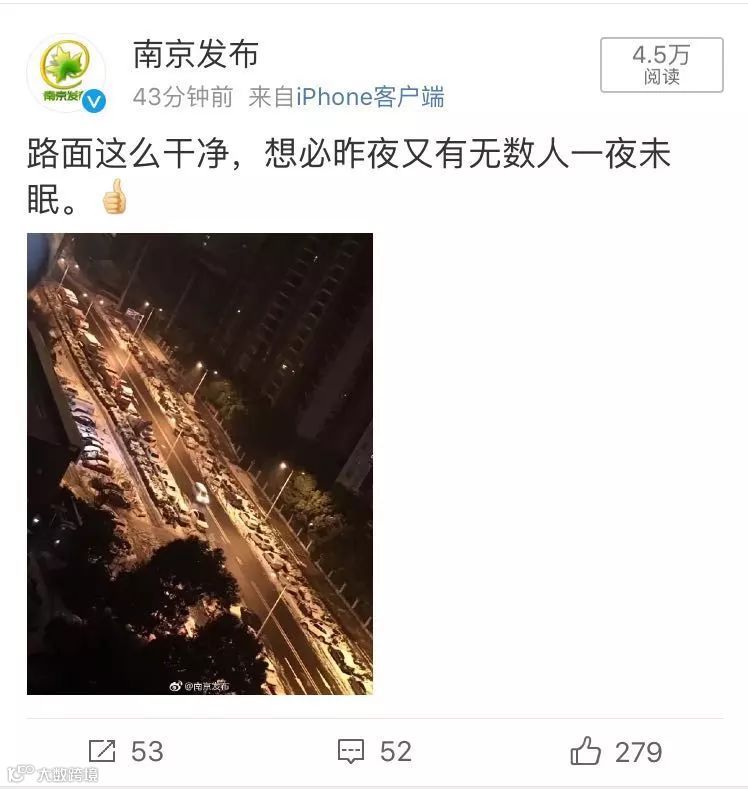Click the like count 279
Image resolution: width=748 pixels, height=789 pixels.
click(x=638, y=752)
